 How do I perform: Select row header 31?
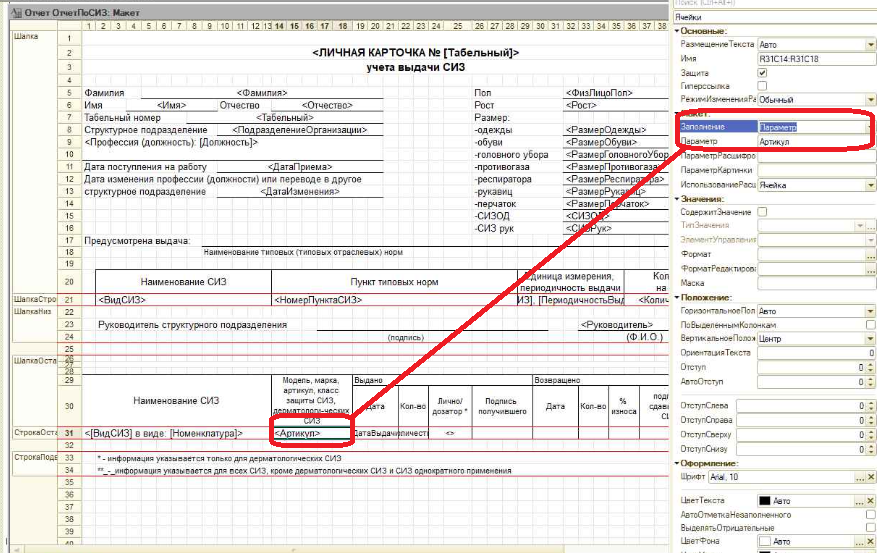tap(69, 433)
